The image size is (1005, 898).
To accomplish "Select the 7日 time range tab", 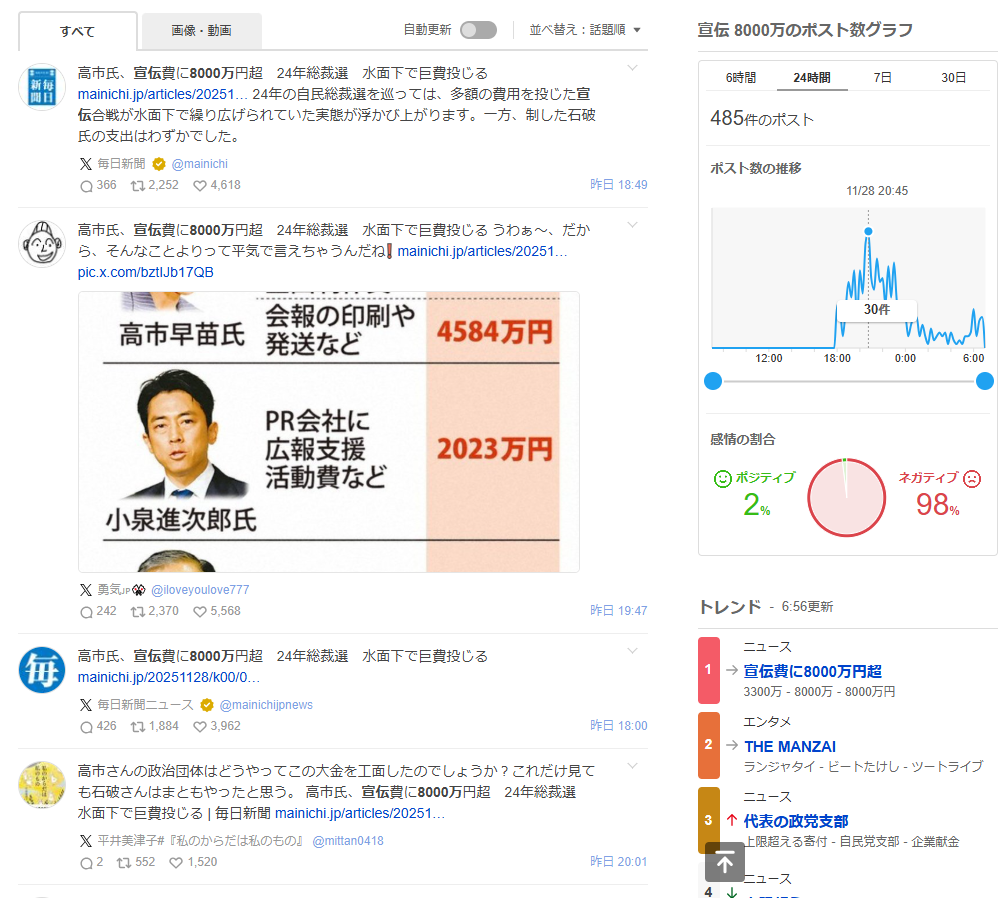I will point(883,77).
